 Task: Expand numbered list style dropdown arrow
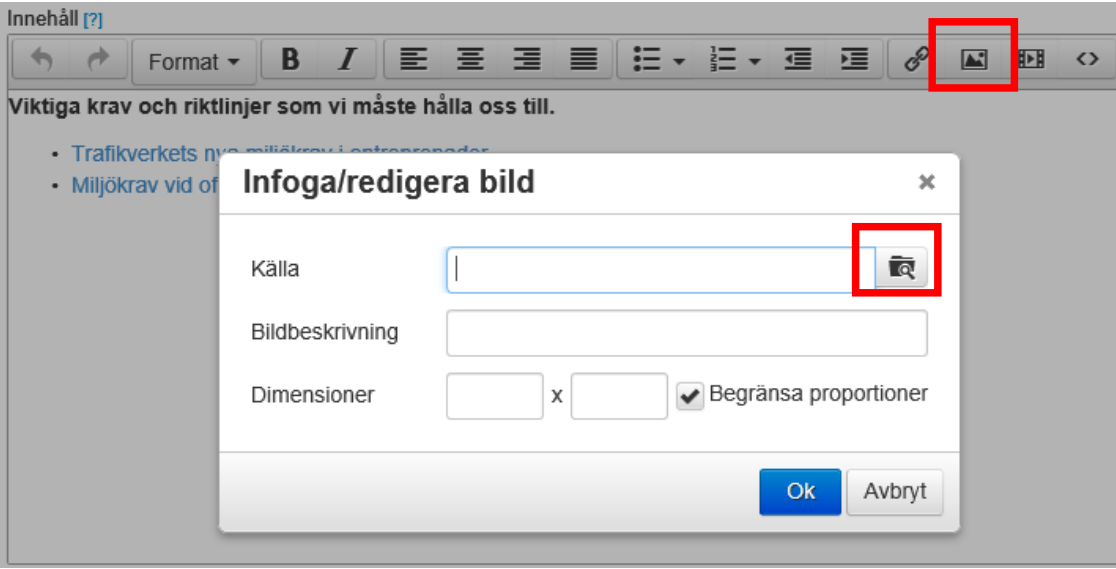coord(755,62)
